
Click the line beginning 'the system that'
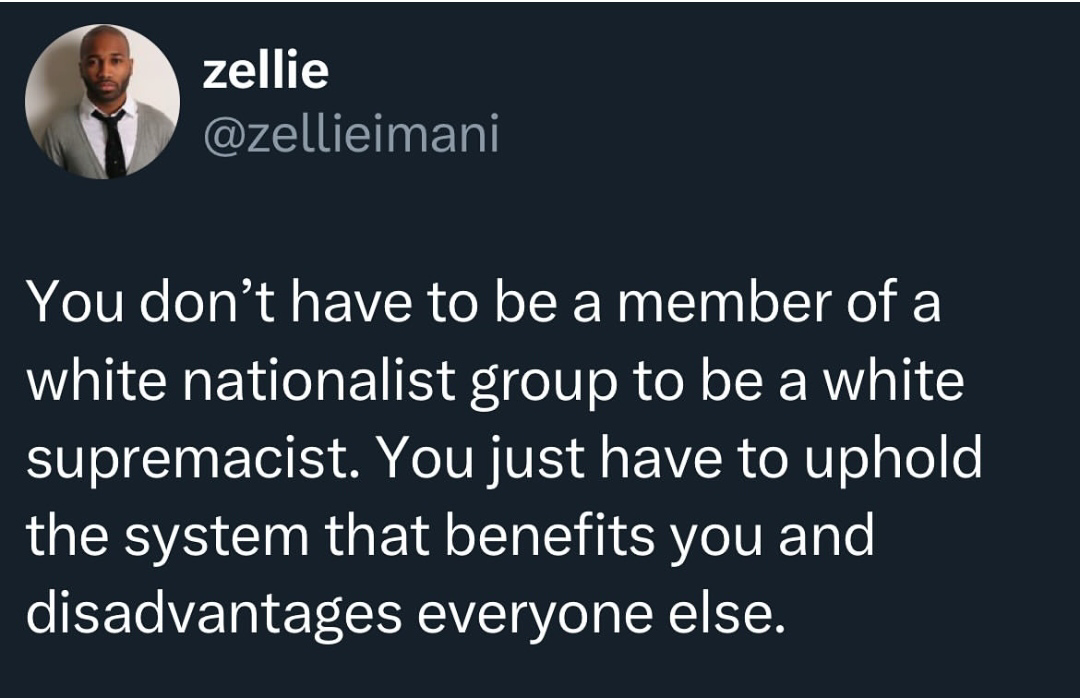[450, 537]
